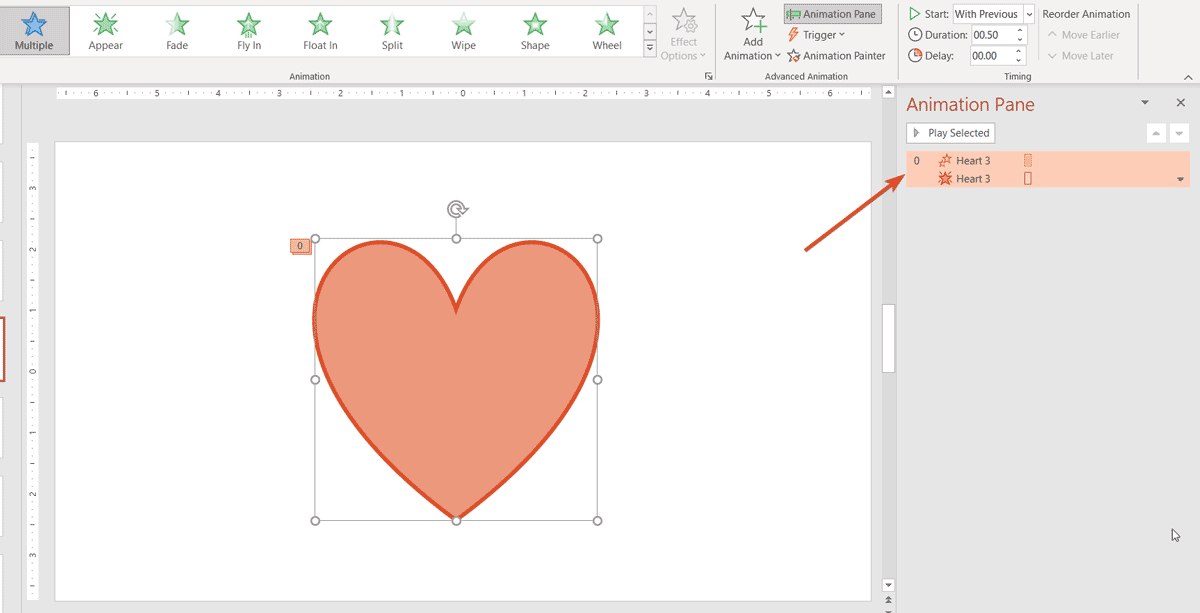Viewport: 1200px width, 613px height.
Task: Click the Play Selected button
Action: click(950, 133)
